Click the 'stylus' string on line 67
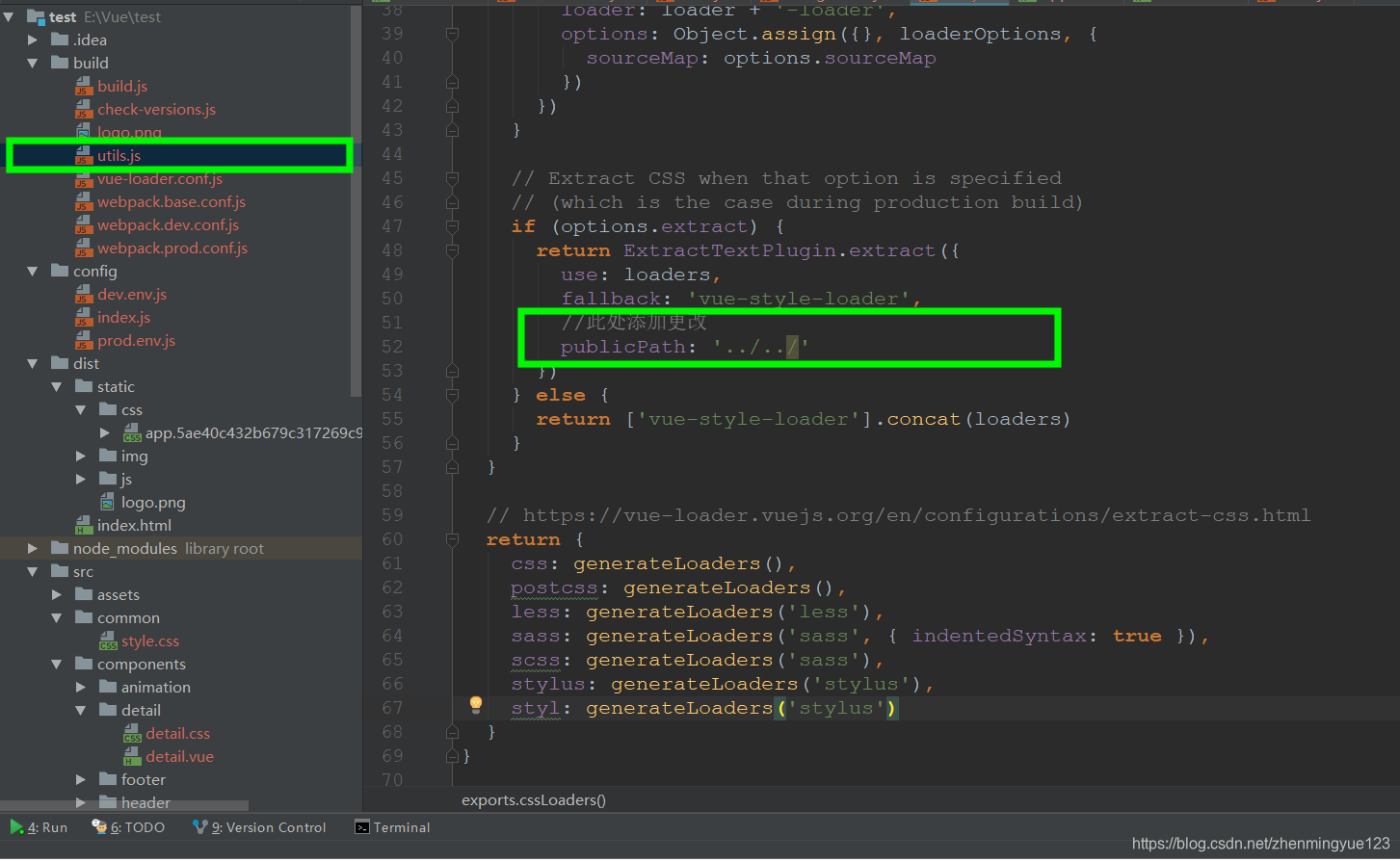 [836, 708]
